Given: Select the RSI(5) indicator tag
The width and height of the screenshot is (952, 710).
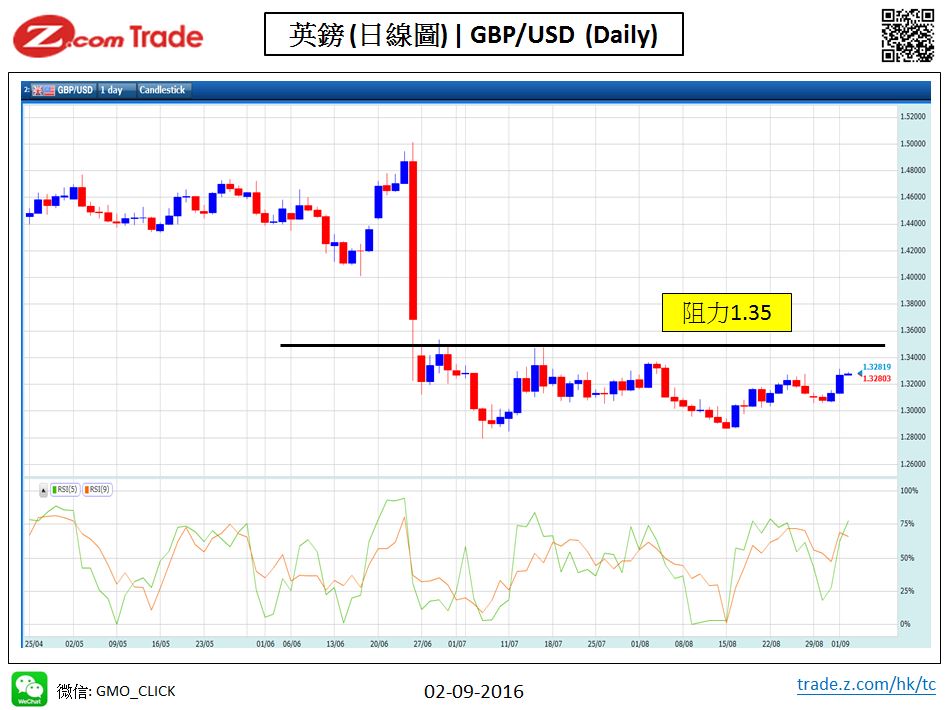Looking at the screenshot, I should click(x=65, y=490).
